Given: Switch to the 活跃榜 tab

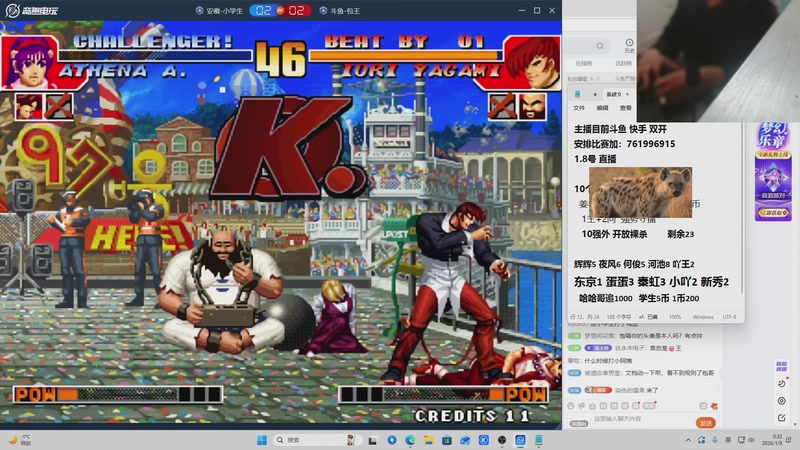Looking at the screenshot, I should 623,64.
